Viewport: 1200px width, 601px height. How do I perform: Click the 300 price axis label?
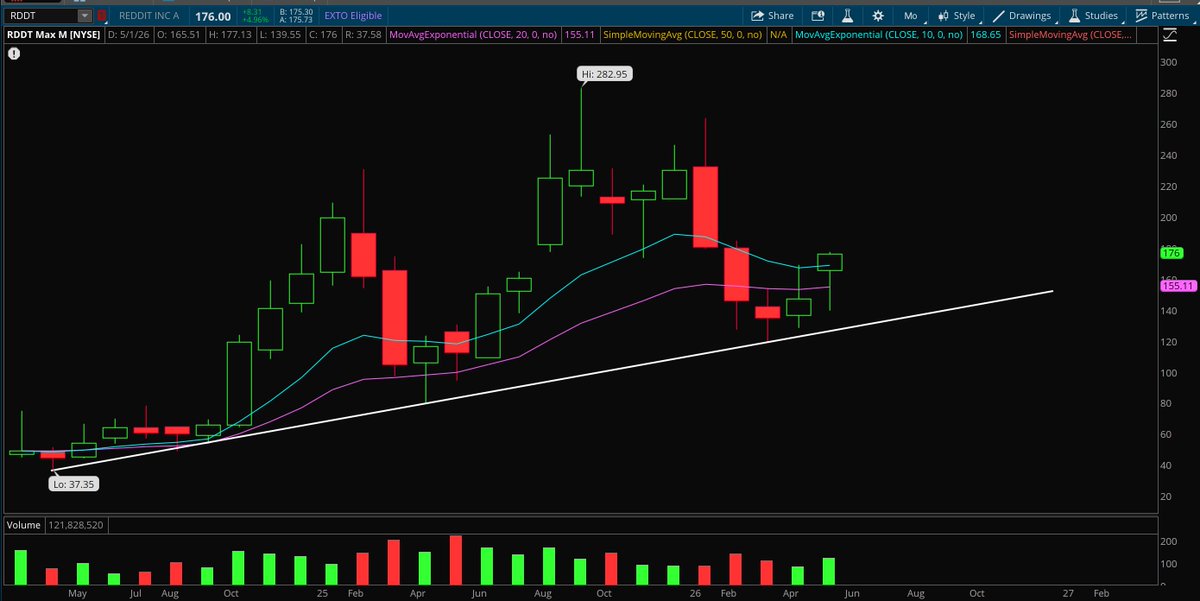pos(1168,62)
